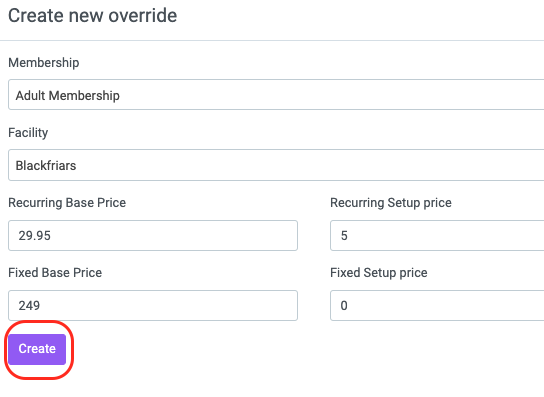Select the Blackfriars text in combo box
The height and width of the screenshot is (397, 544).
[x=46, y=166]
